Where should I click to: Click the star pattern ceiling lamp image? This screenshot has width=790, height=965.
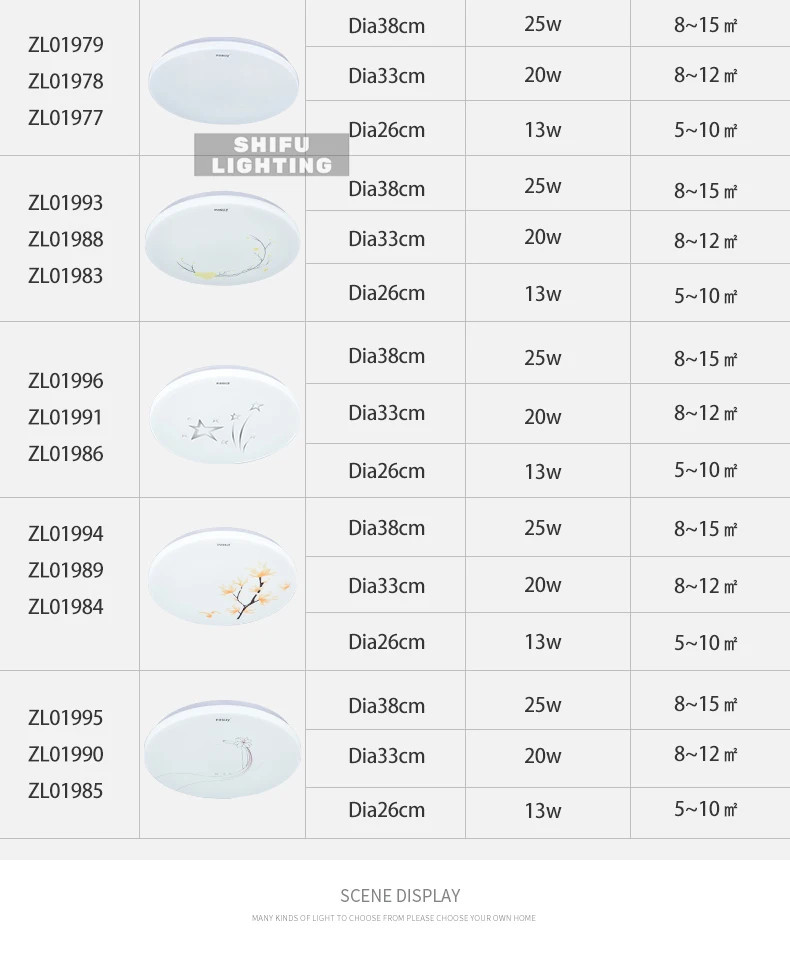(x=225, y=414)
